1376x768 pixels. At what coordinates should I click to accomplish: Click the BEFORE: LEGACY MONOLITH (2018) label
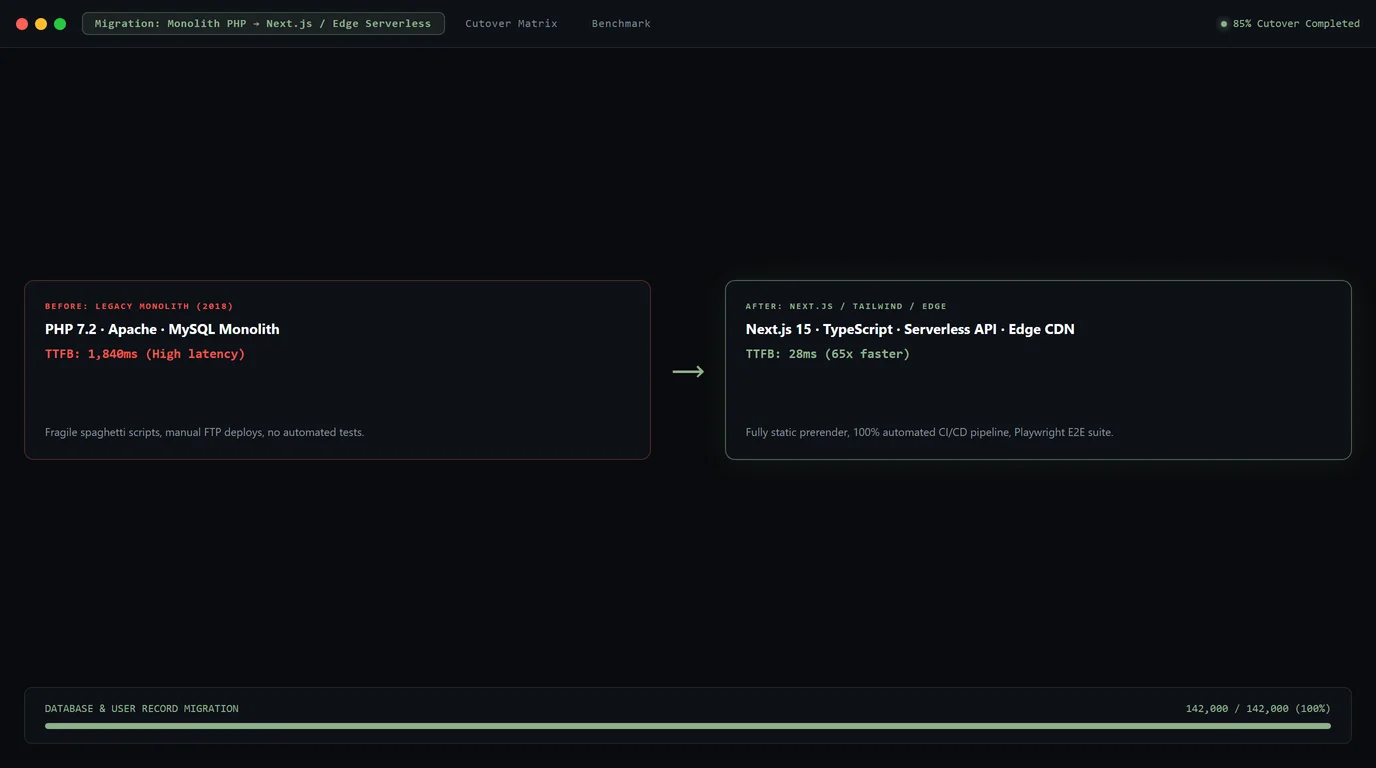(x=139, y=306)
